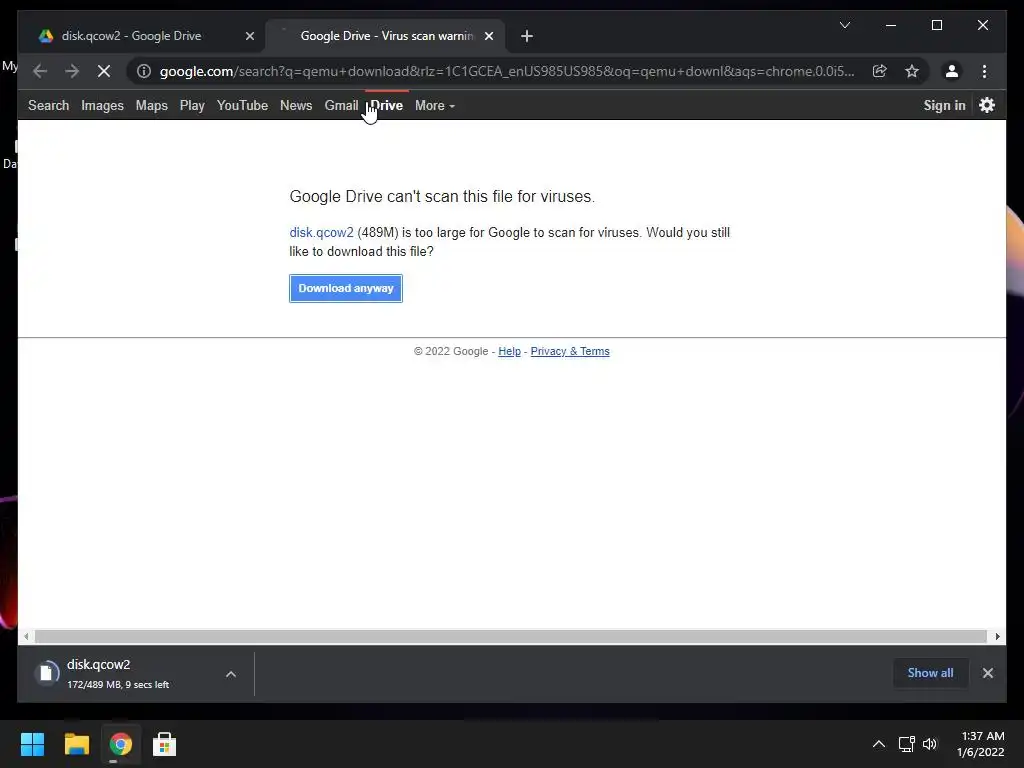Open Microsoft Store from taskbar
Viewport: 1024px width, 768px height.
(164, 744)
